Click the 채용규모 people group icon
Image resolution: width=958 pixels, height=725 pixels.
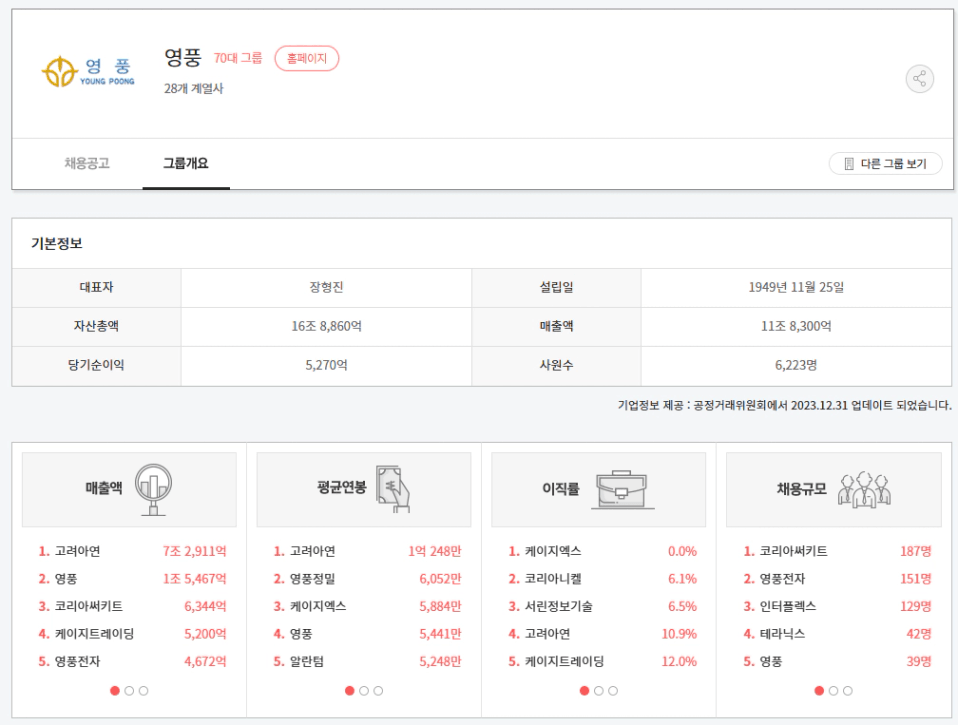[x=863, y=489]
